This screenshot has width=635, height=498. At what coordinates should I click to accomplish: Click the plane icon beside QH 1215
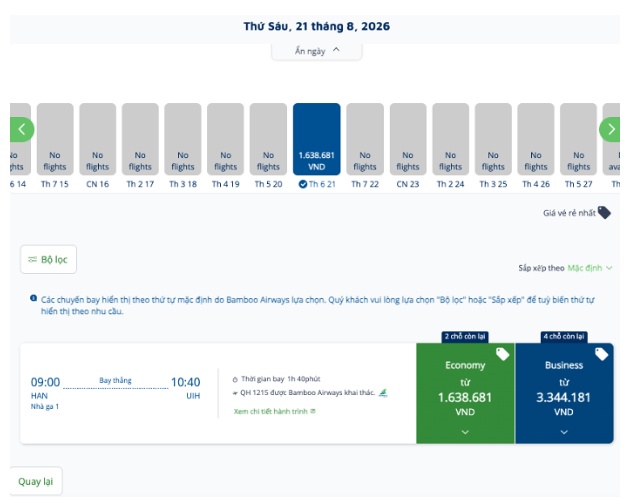tap(235, 393)
